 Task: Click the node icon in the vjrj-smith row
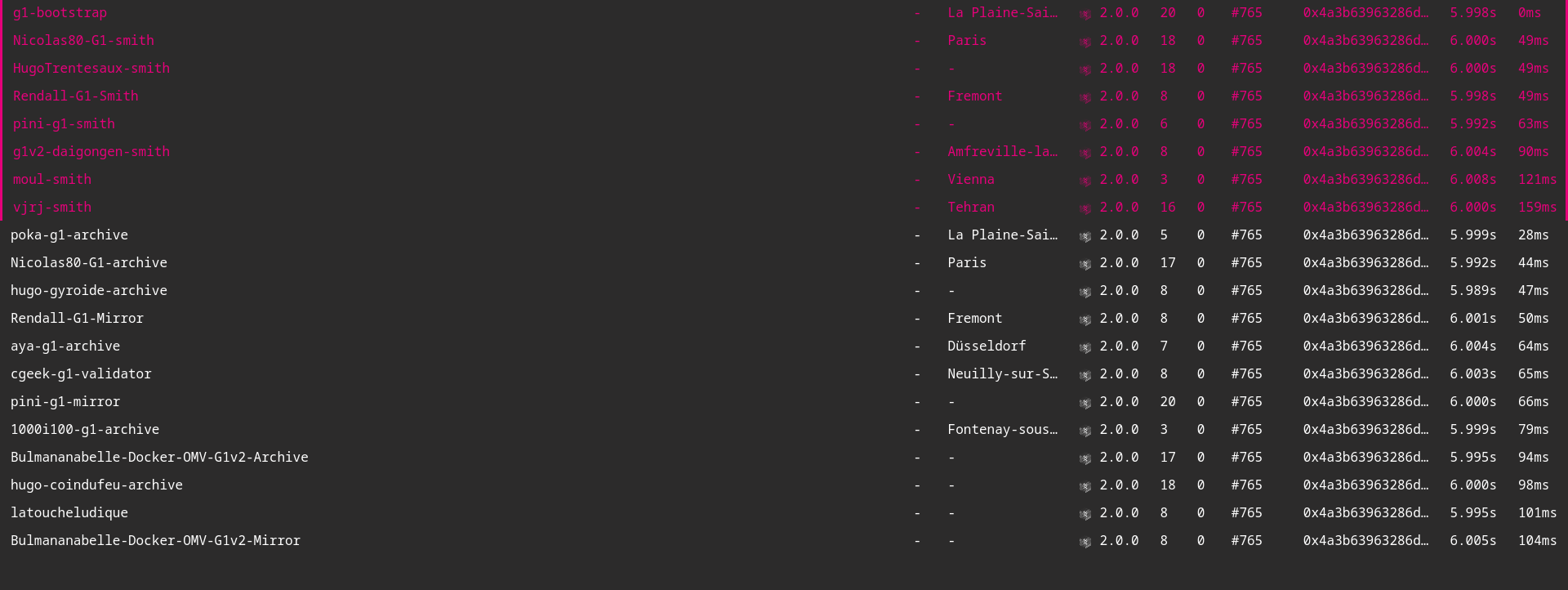coord(1085,208)
